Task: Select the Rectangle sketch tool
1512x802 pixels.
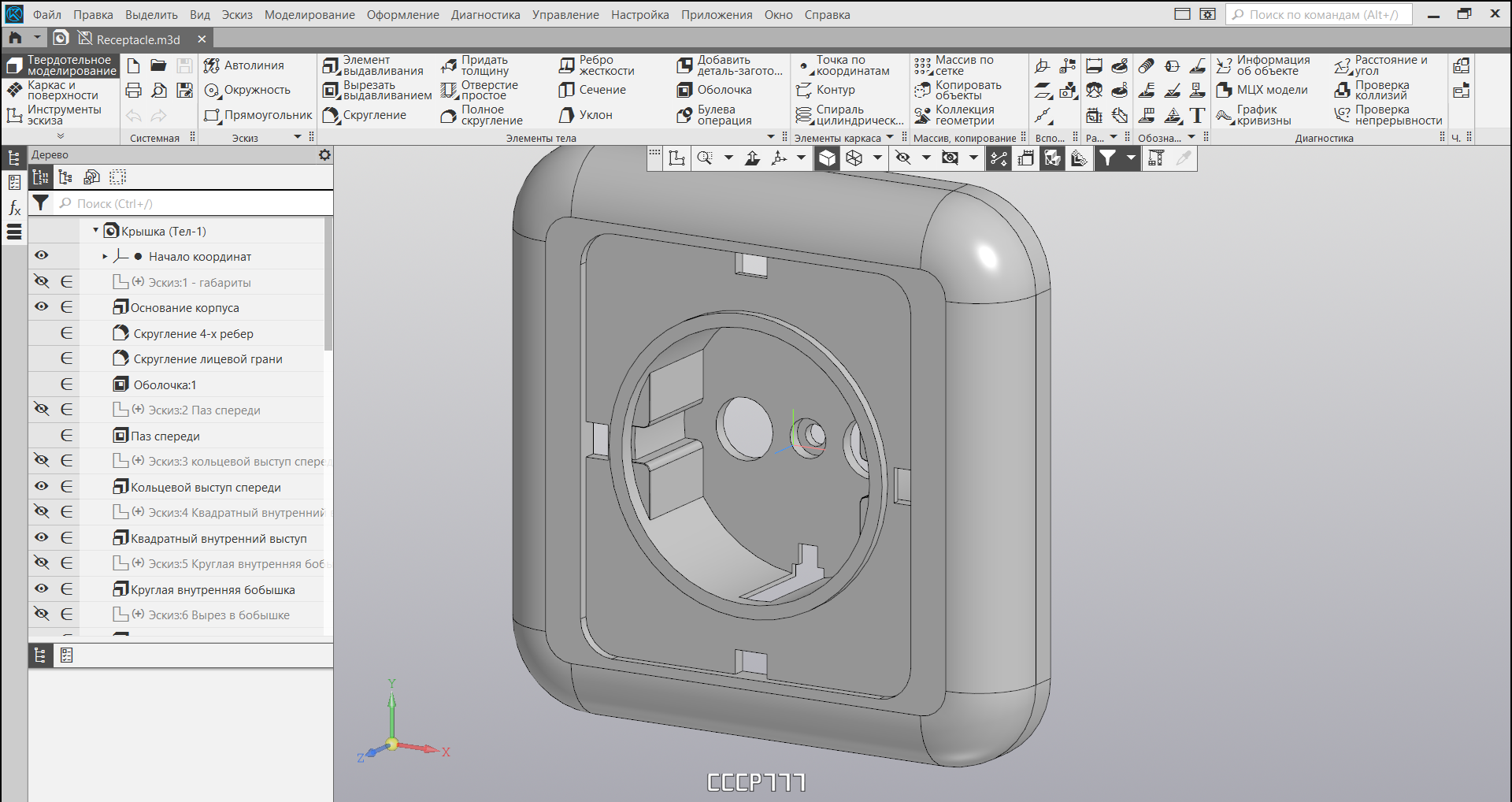Action: [x=258, y=116]
